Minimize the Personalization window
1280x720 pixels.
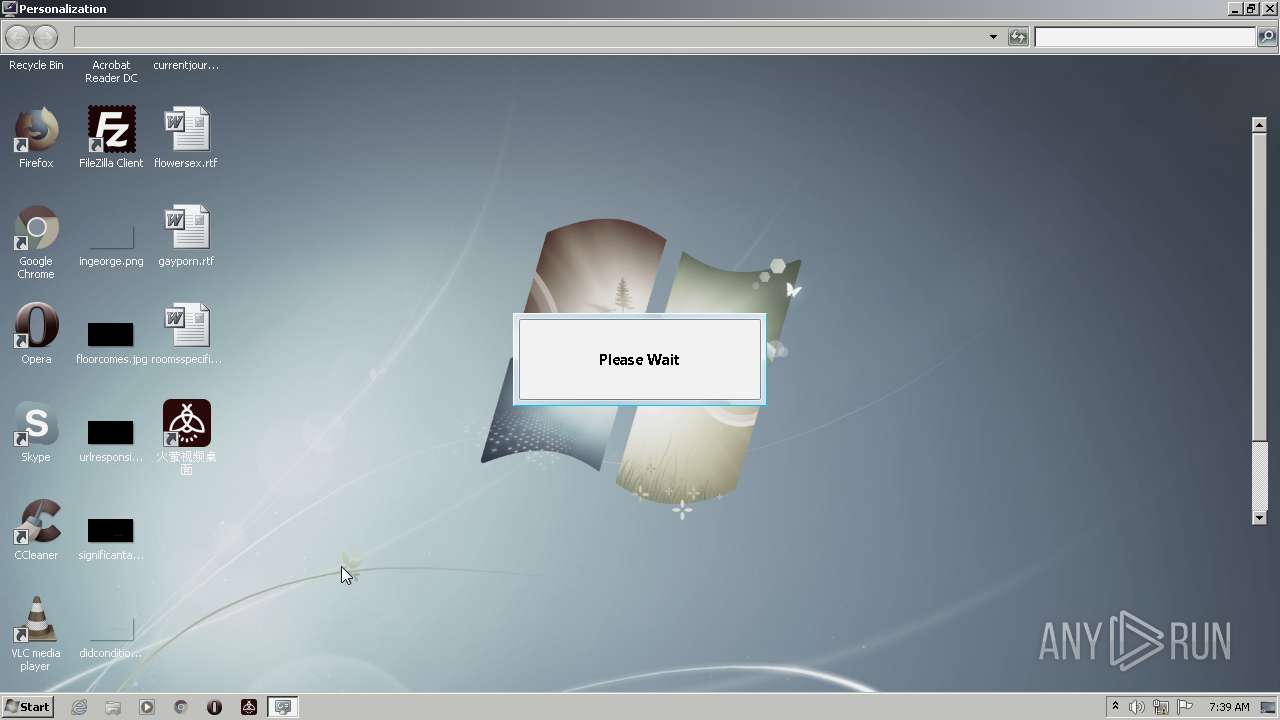tap(1235, 8)
